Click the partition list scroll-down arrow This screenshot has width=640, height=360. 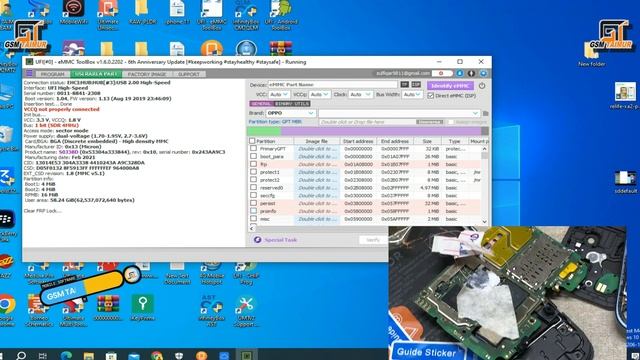484,222
